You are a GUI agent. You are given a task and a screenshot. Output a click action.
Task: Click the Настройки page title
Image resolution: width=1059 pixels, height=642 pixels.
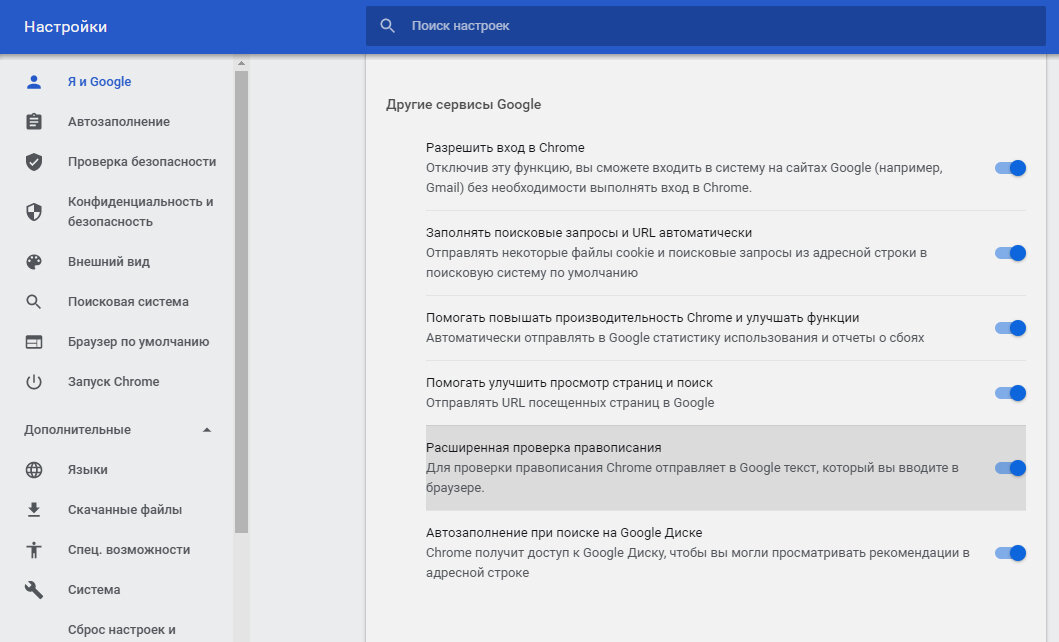66,27
